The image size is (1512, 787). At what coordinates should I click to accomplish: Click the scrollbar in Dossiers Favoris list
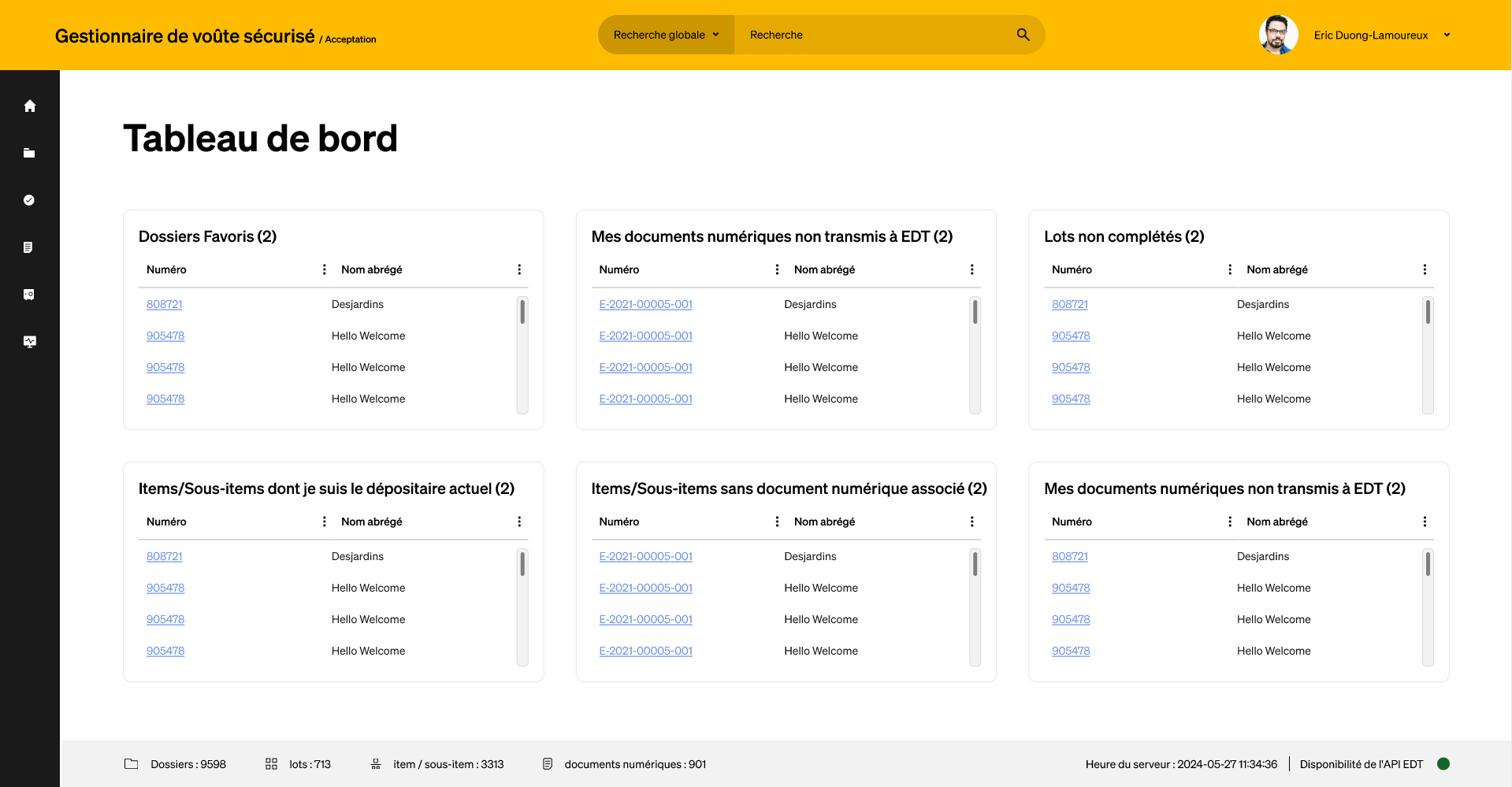pyautogui.click(x=522, y=314)
